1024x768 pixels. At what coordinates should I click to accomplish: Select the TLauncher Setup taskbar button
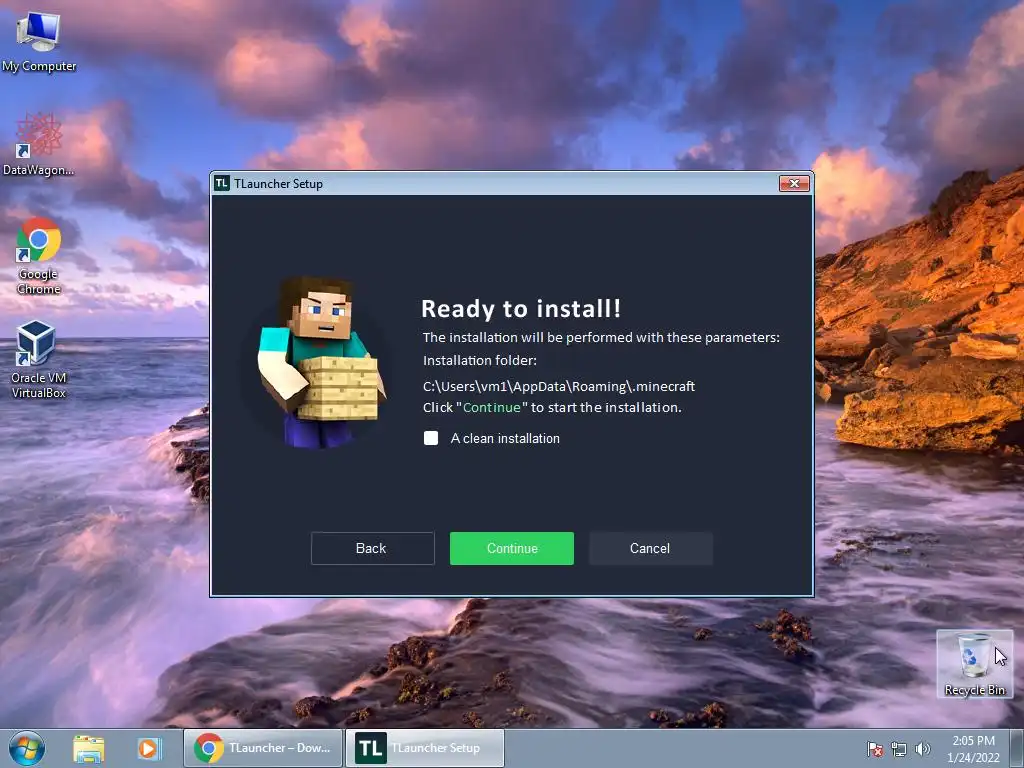424,748
